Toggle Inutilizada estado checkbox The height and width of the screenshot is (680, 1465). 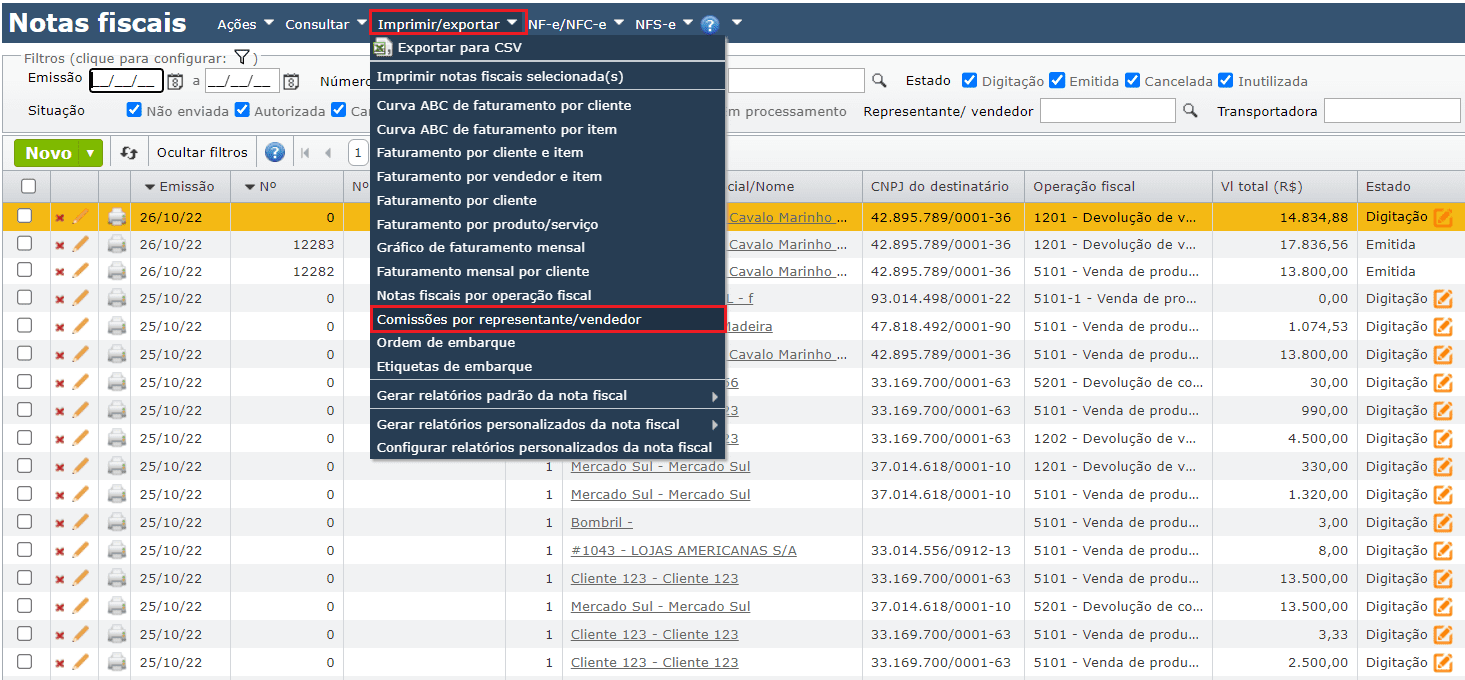tap(1225, 81)
